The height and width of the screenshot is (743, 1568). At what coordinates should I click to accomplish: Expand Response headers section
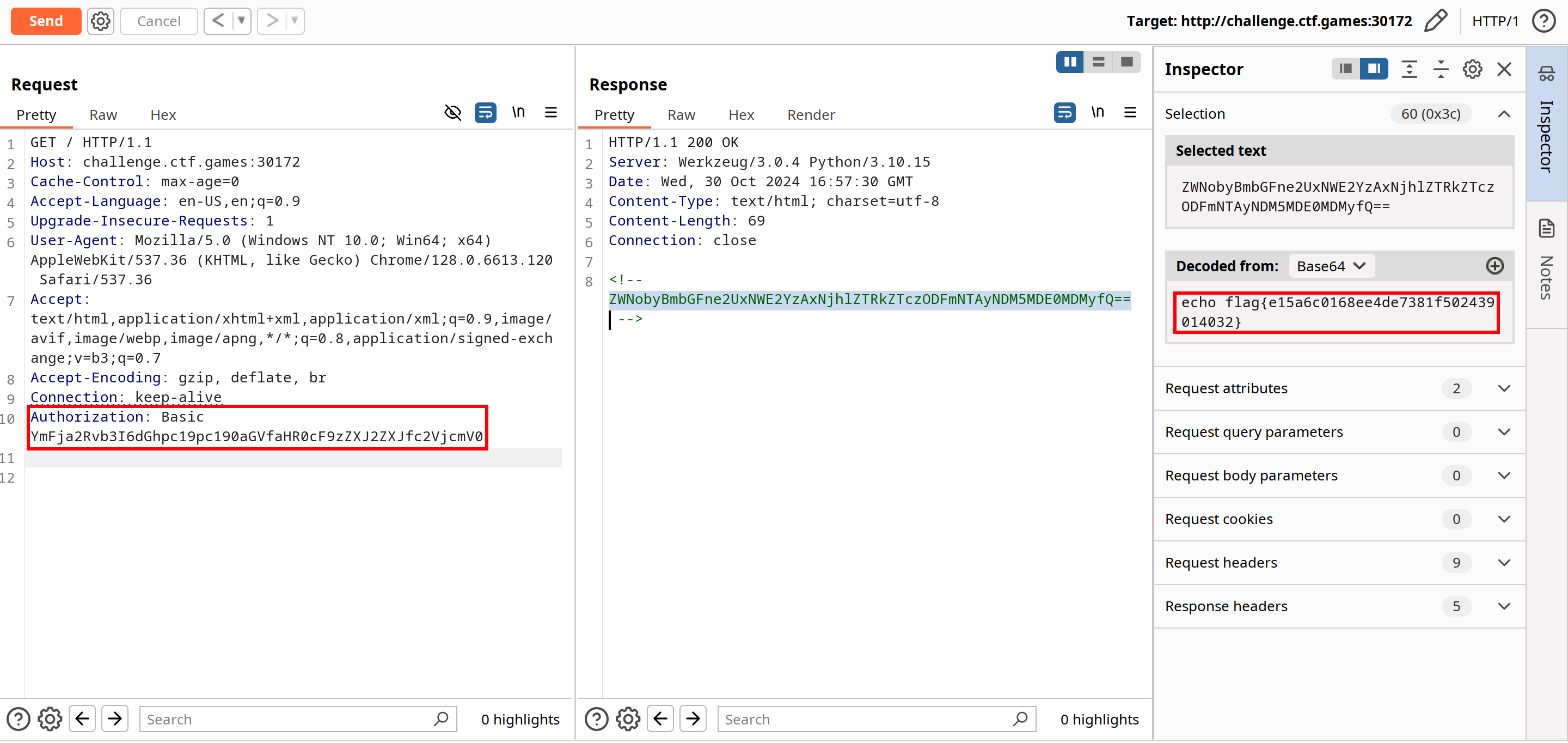point(1503,606)
